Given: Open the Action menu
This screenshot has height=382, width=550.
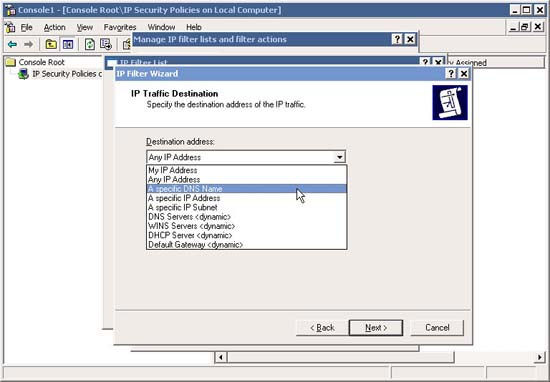Looking at the screenshot, I should pos(54,27).
